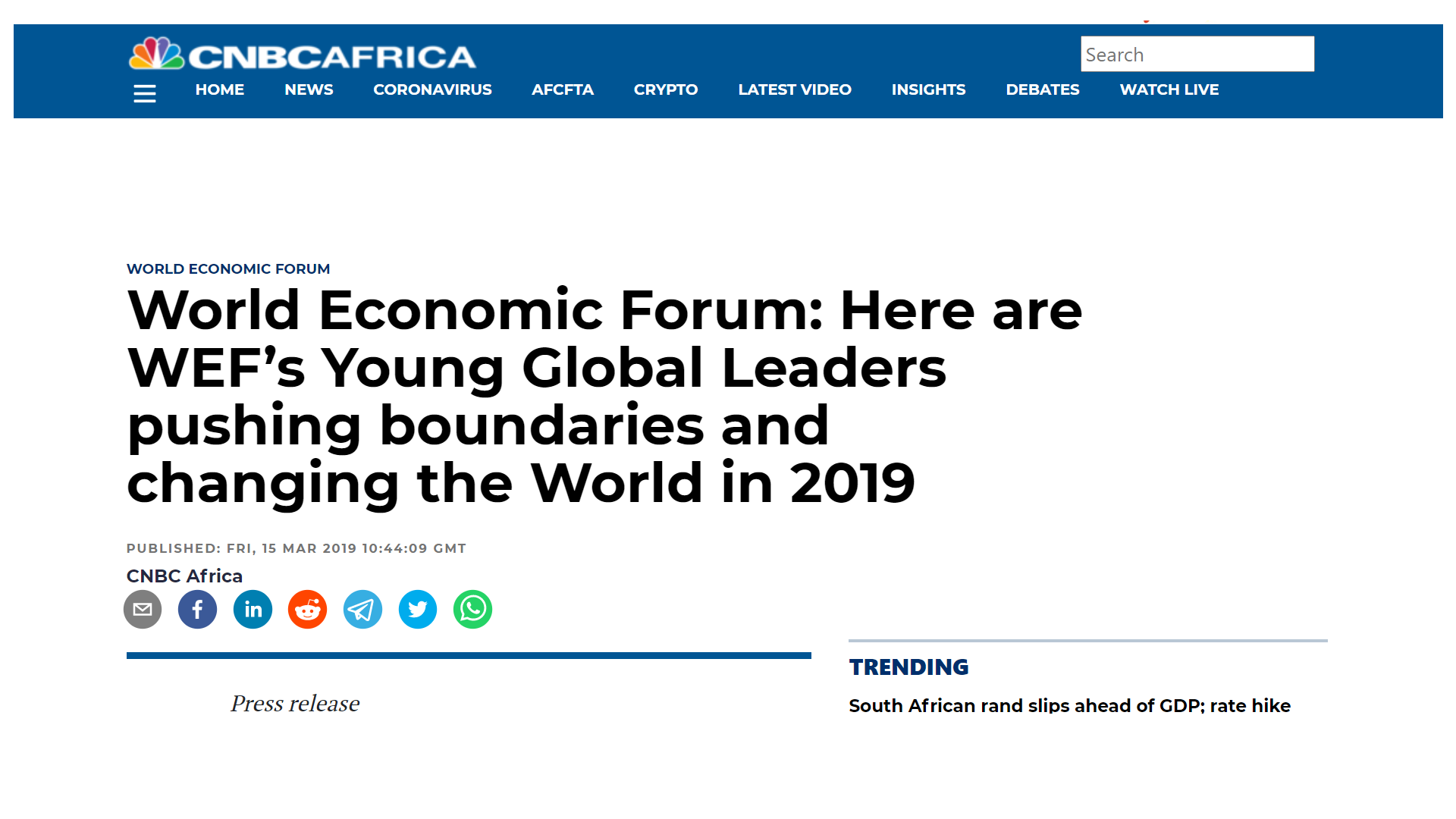This screenshot has height=819, width=1456.
Task: Navigate to the AFCFTA page
Action: tap(562, 89)
